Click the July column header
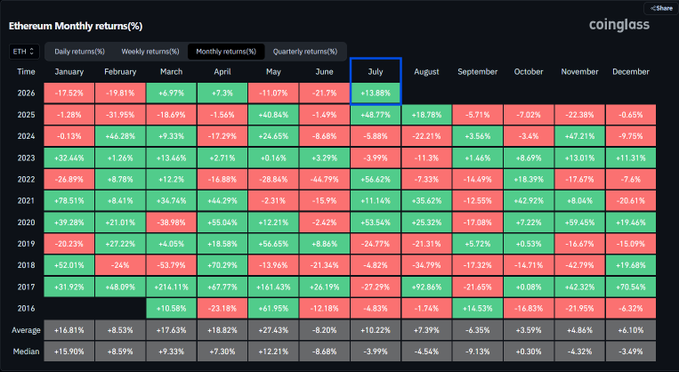 tap(375, 72)
